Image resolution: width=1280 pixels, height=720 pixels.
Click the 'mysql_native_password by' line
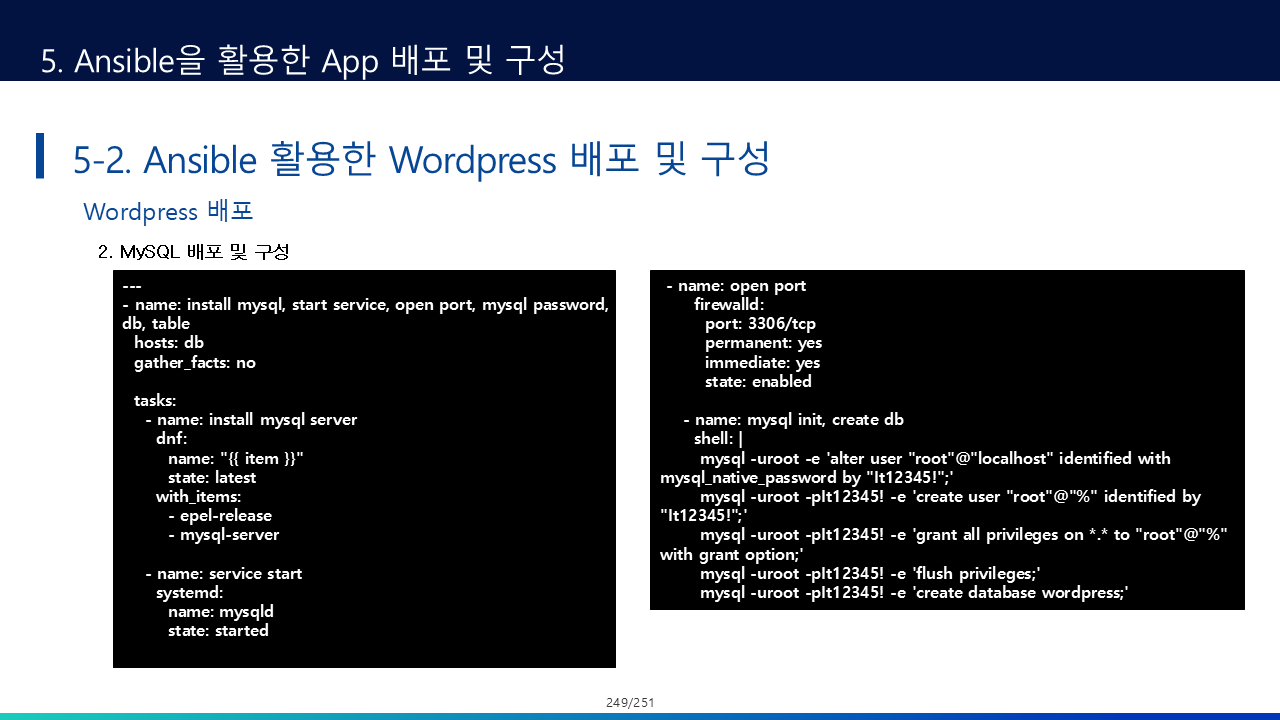(x=807, y=478)
